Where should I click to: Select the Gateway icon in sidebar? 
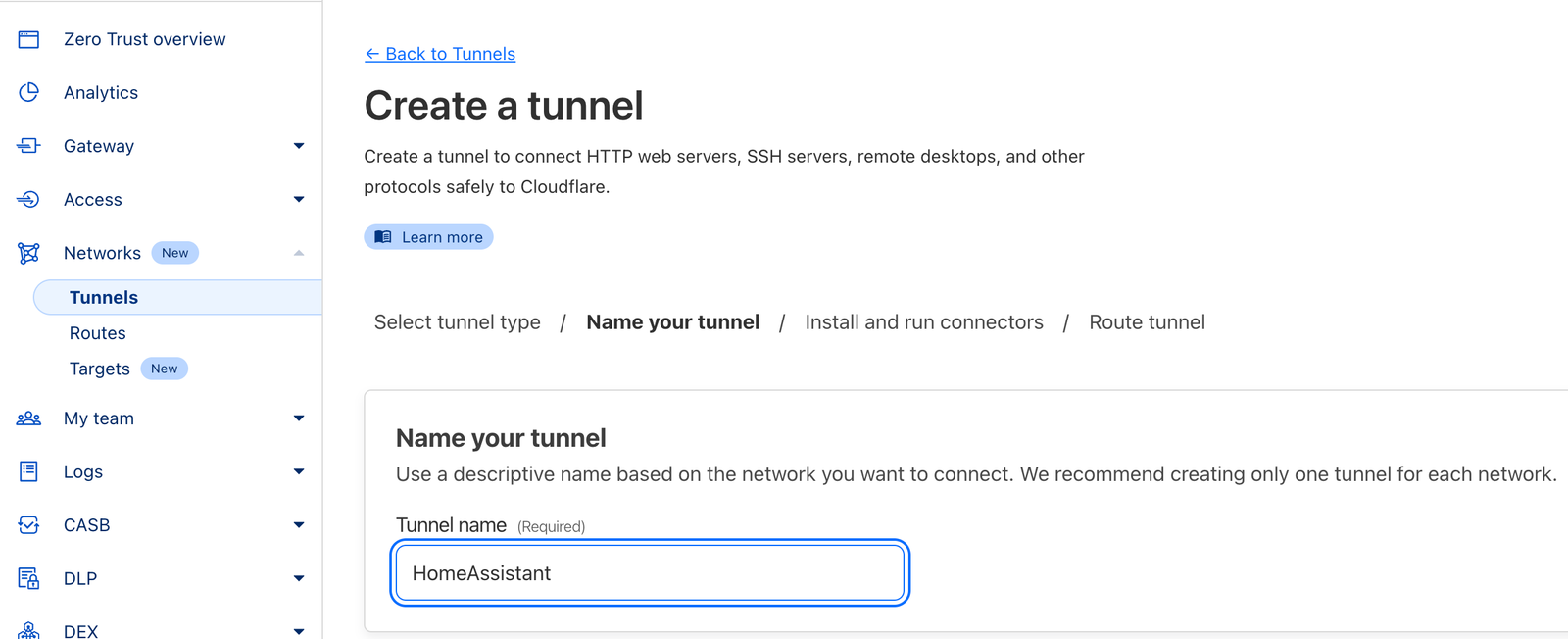tap(28, 146)
